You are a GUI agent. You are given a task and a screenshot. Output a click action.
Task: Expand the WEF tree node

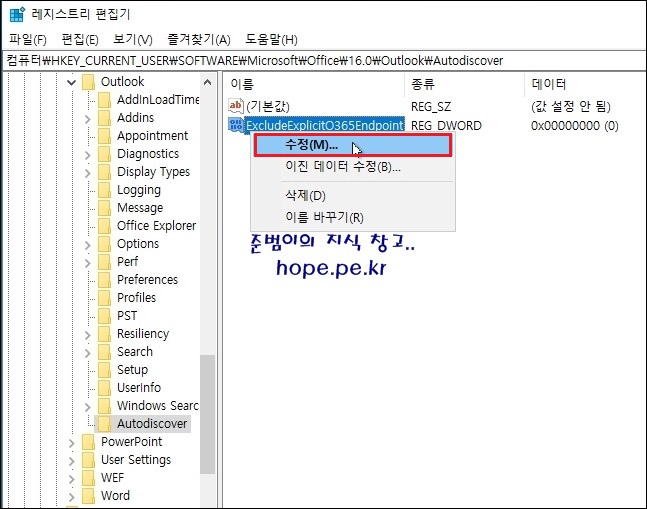click(71, 479)
